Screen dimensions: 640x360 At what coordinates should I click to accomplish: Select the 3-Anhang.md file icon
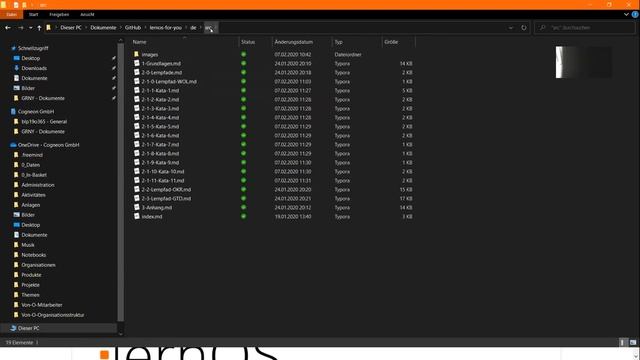(137, 207)
